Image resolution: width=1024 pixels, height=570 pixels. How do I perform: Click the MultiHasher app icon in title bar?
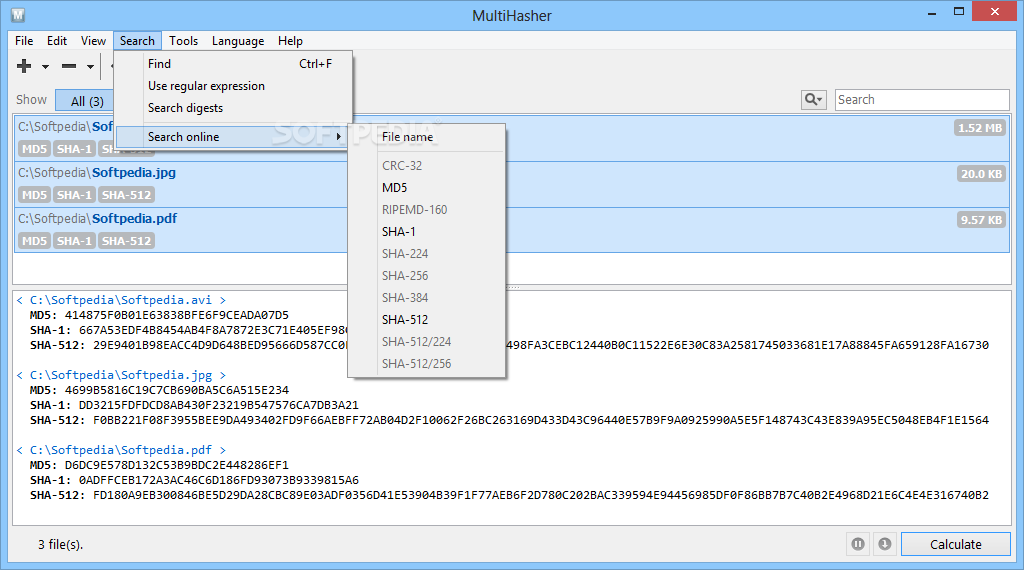[x=18, y=14]
